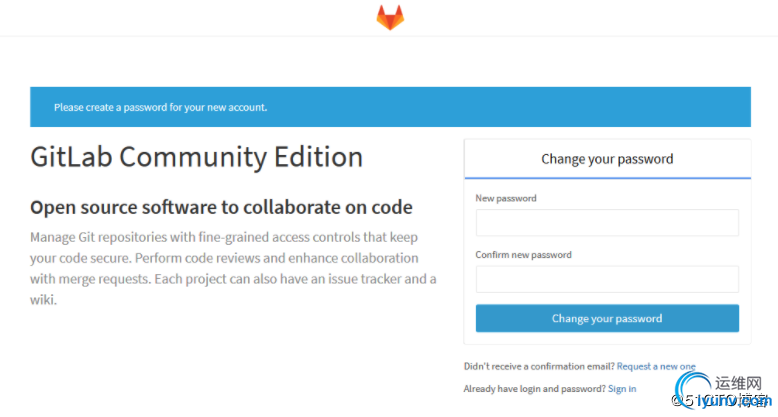Click the 'New password' label
The image size is (778, 417).
click(506, 198)
